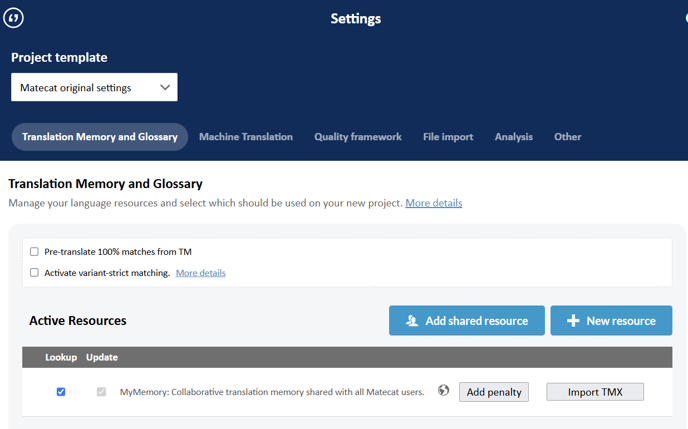This screenshot has width=688, height=429.
Task: Click the Matecat logo icon
Action: 14,18
